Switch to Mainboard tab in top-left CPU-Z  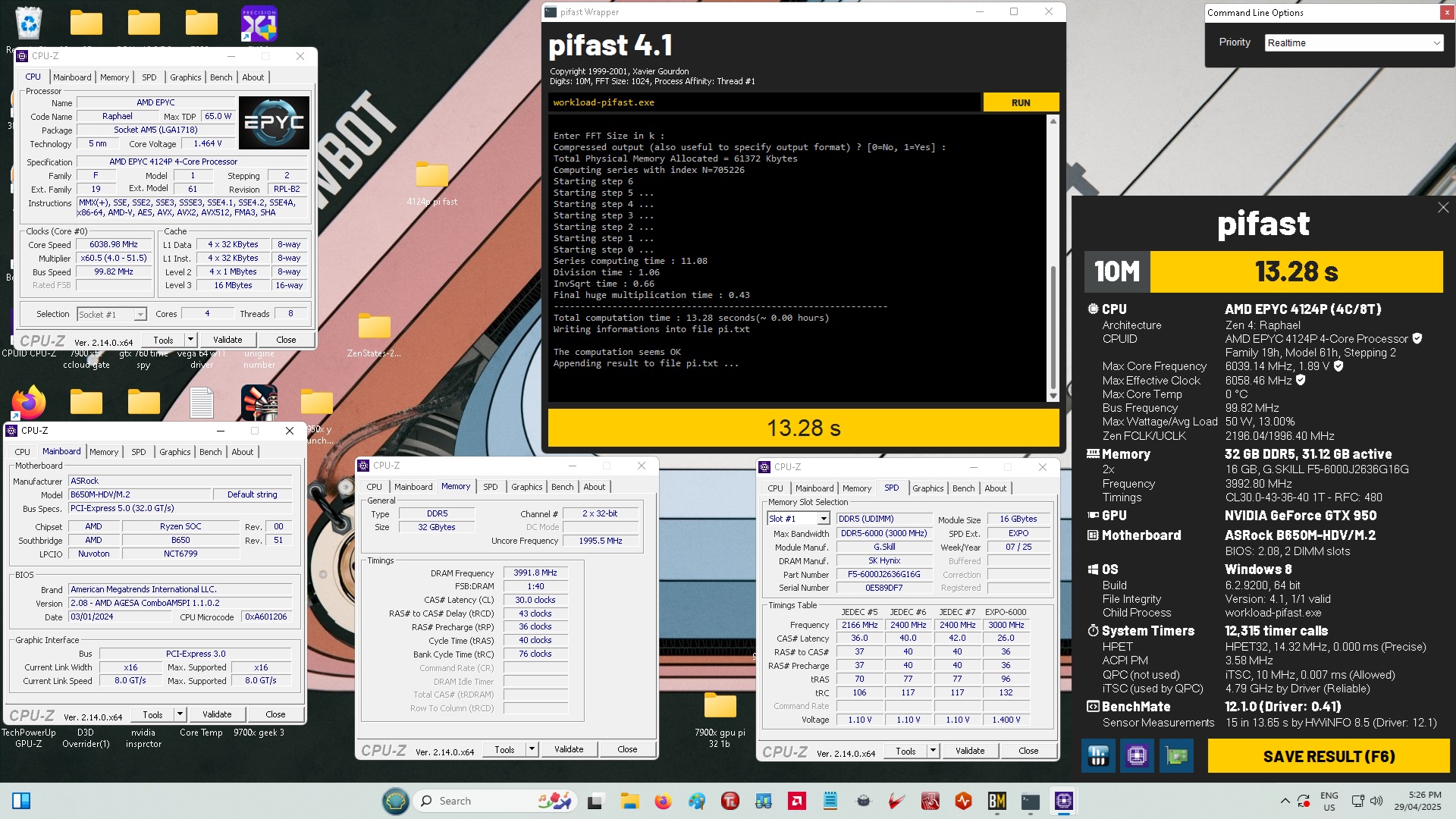[x=72, y=77]
